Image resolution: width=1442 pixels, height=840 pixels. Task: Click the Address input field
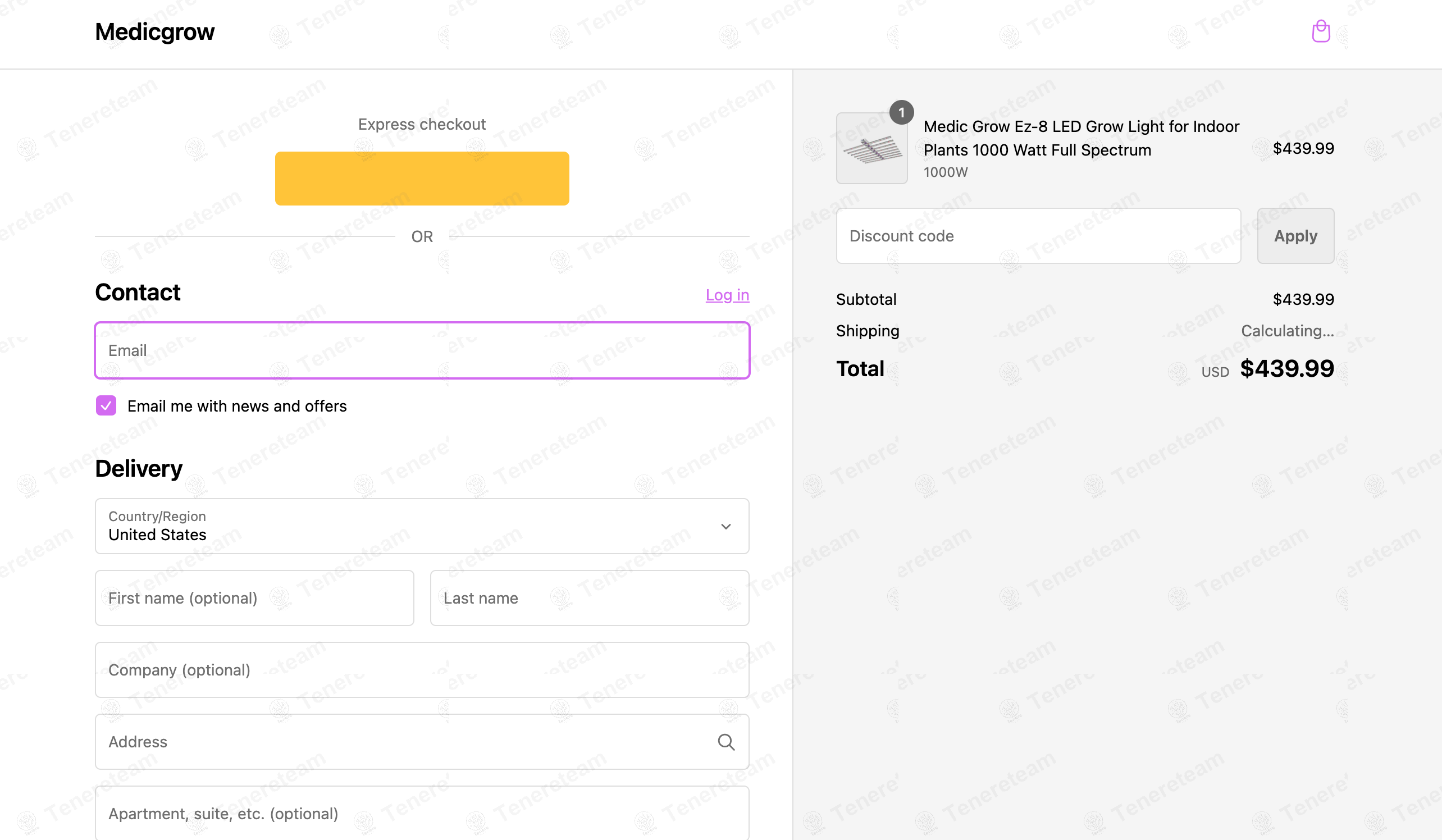pyautogui.click(x=422, y=742)
